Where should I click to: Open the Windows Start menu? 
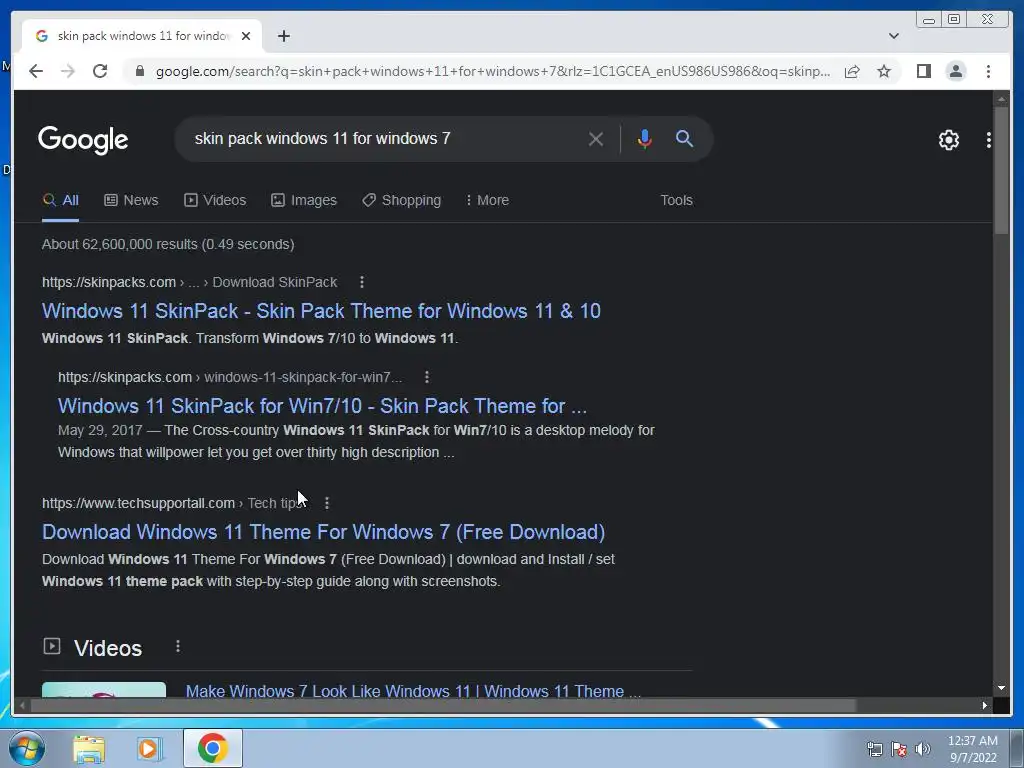tap(27, 748)
